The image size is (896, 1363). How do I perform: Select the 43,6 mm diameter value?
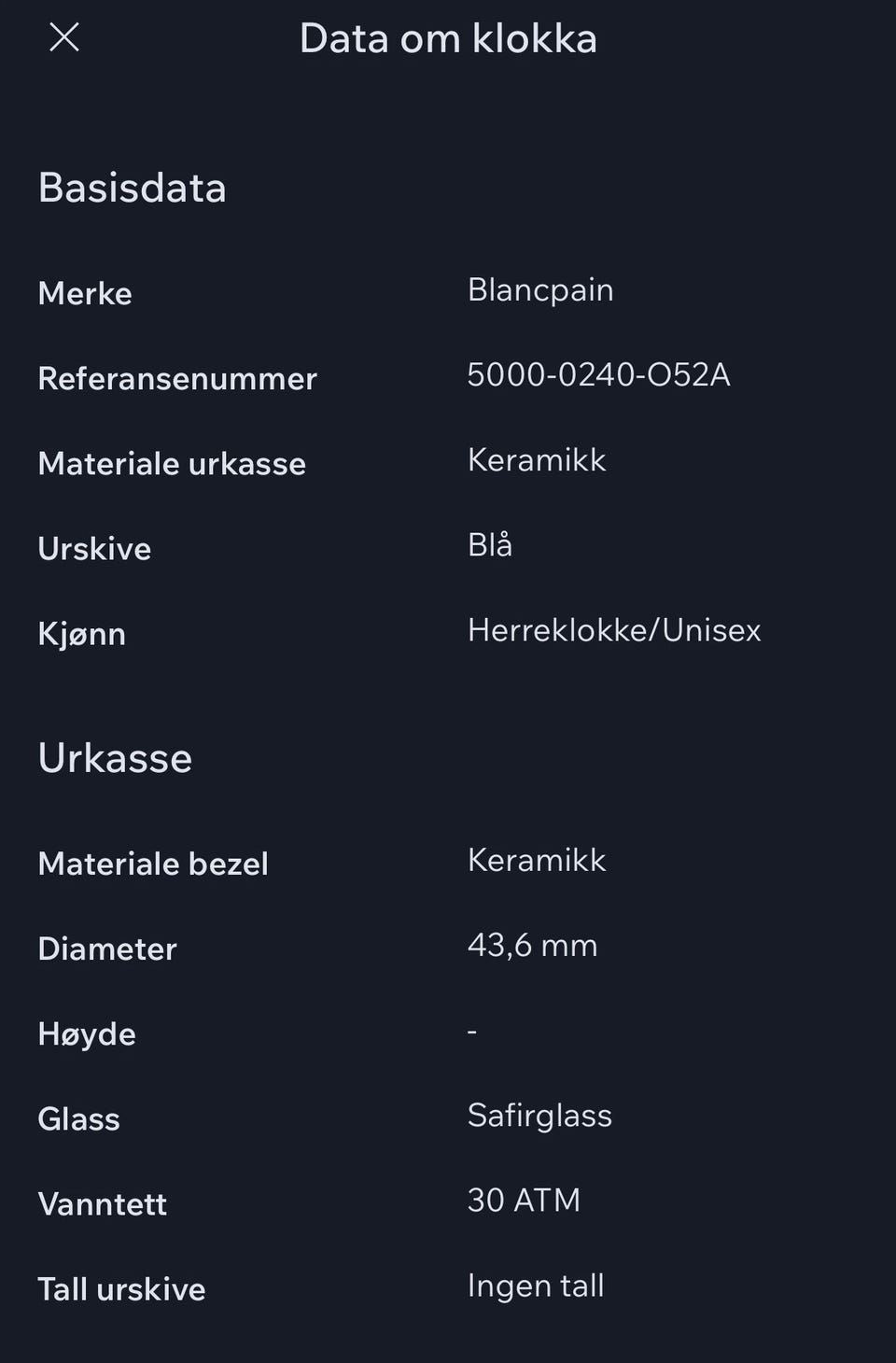tap(532, 946)
